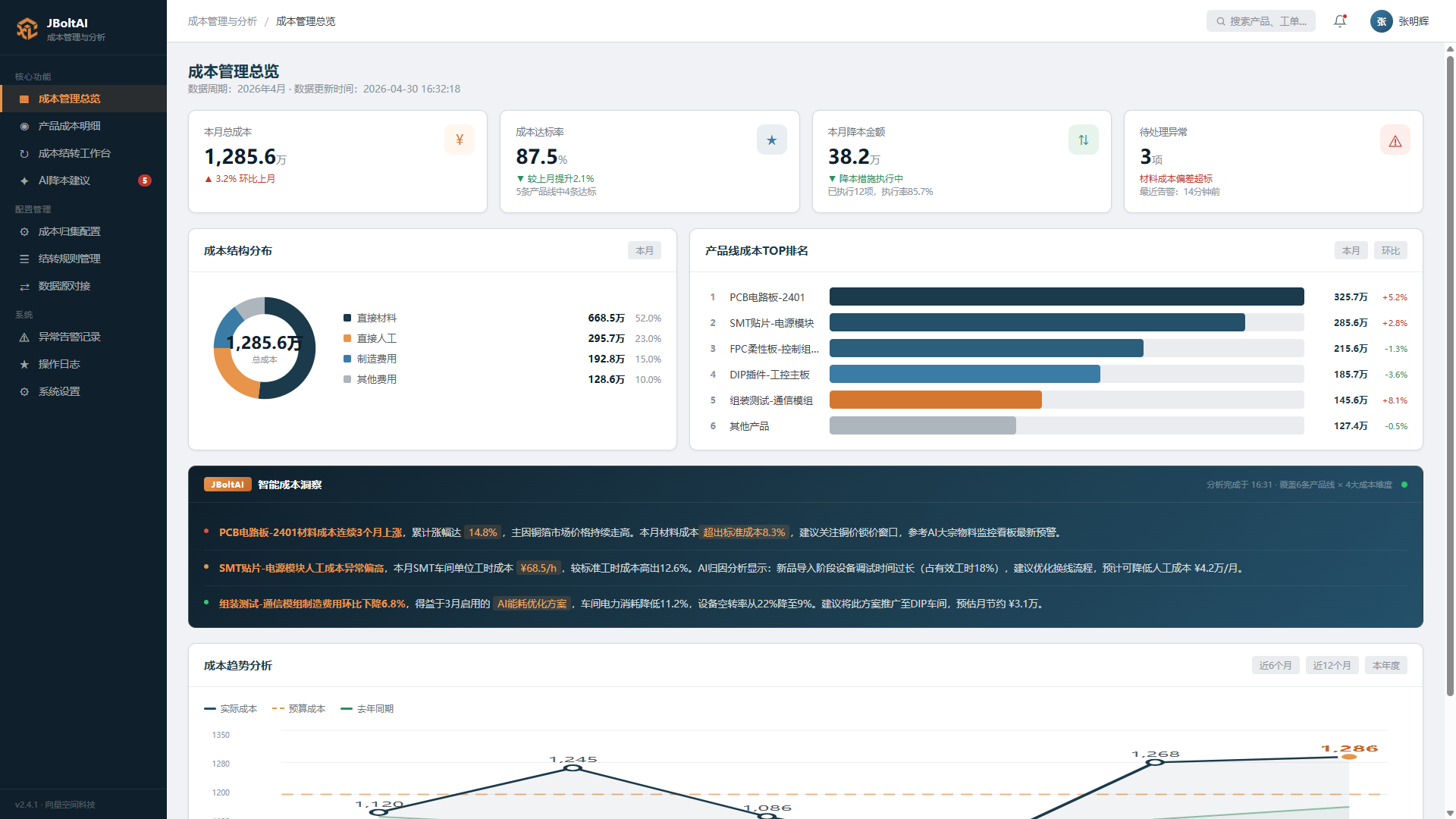1456x819 pixels.
Task: Select 成本归集配置 in sidebar
Action: click(x=83, y=231)
